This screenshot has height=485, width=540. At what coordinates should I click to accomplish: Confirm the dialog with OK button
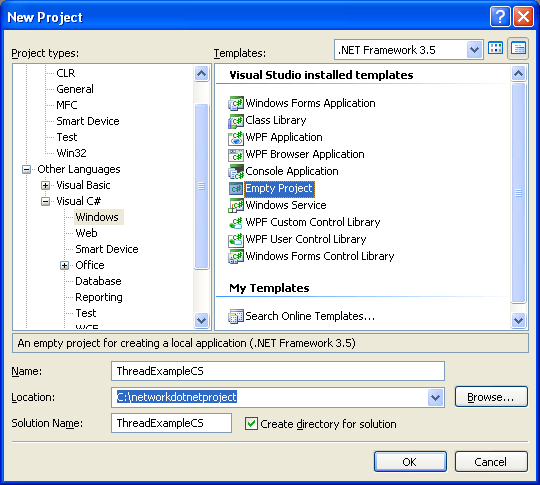click(x=410, y=462)
